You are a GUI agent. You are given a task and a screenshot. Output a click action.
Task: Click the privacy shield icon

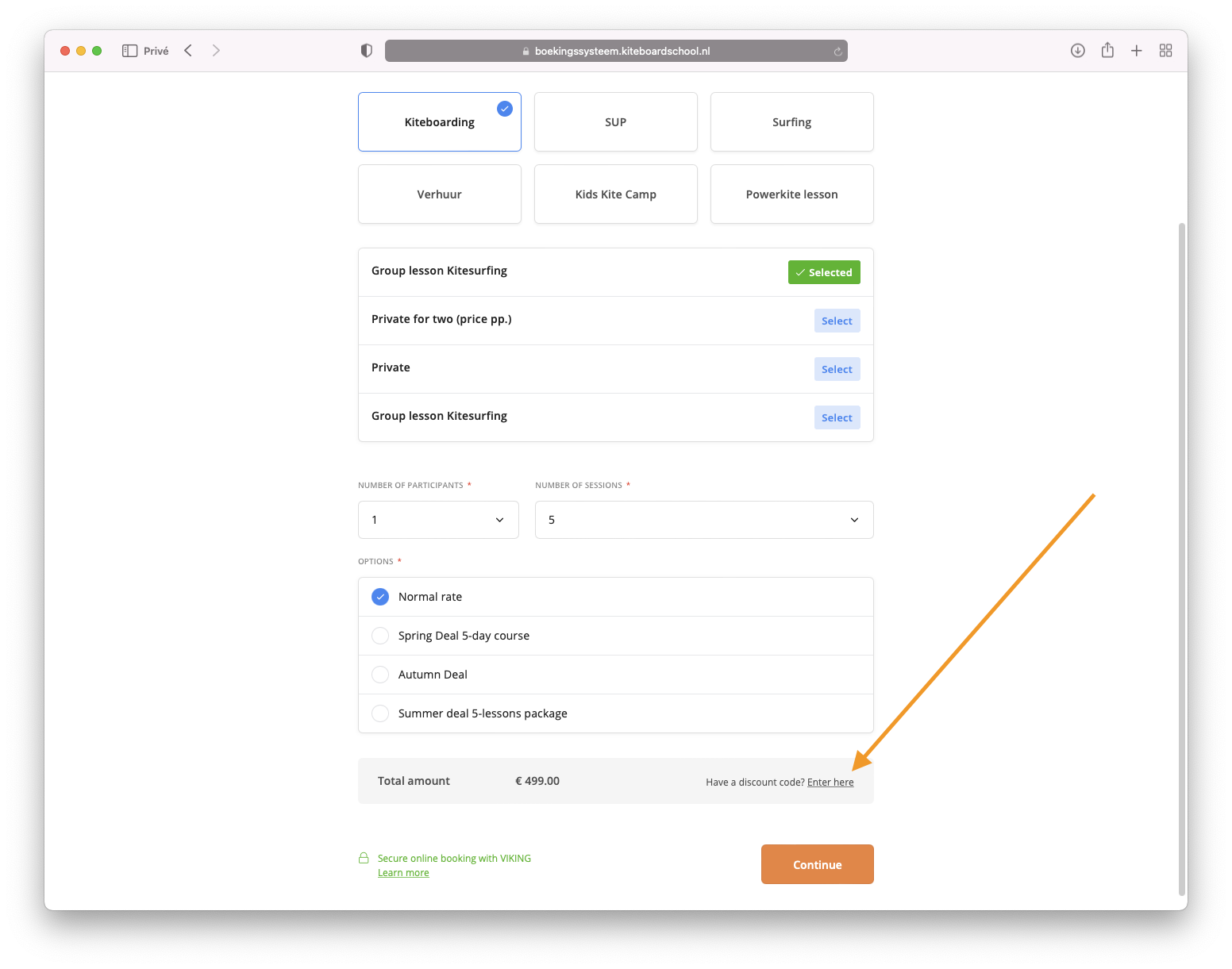click(366, 51)
